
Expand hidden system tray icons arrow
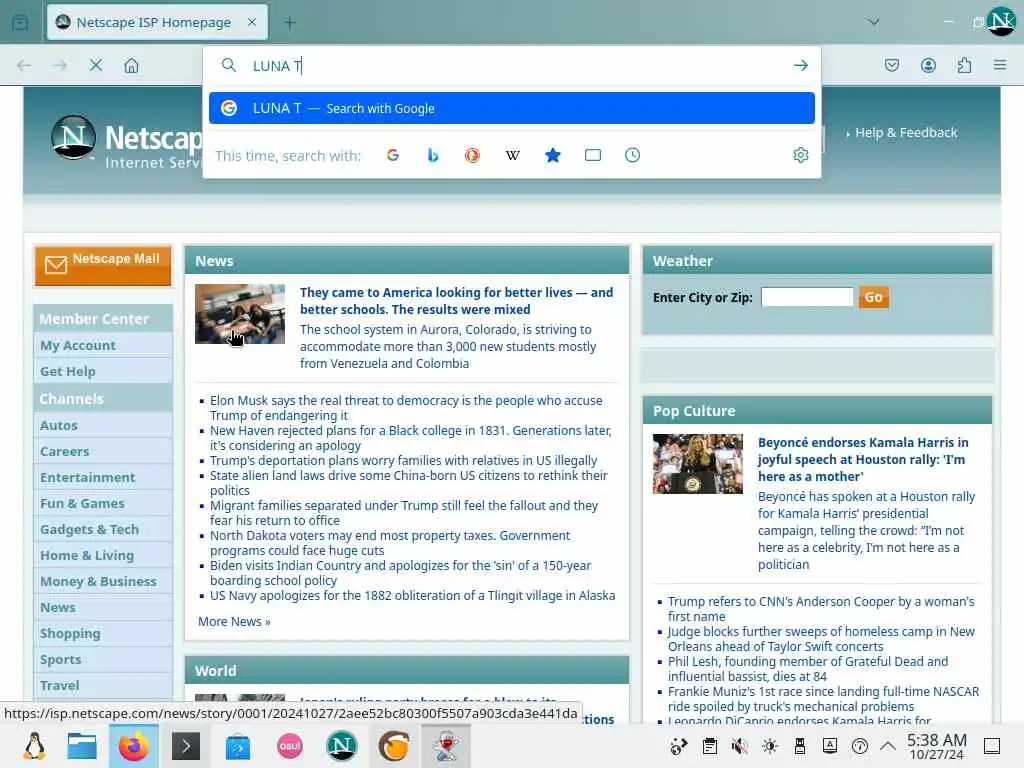coord(888,746)
